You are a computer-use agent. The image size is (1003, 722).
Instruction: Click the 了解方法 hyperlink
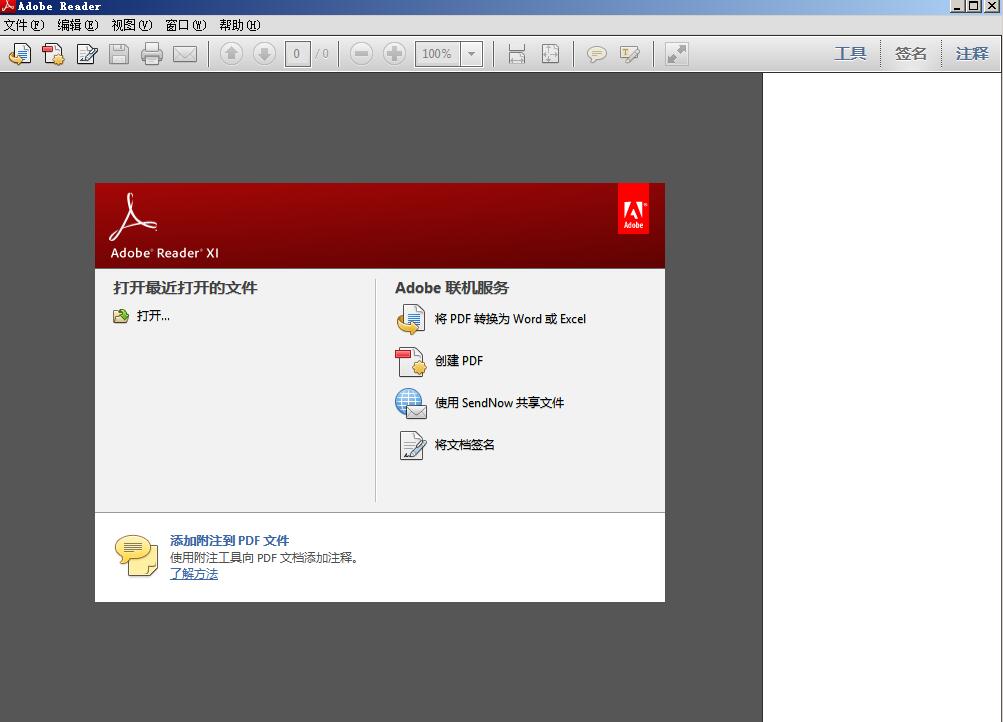(x=194, y=574)
